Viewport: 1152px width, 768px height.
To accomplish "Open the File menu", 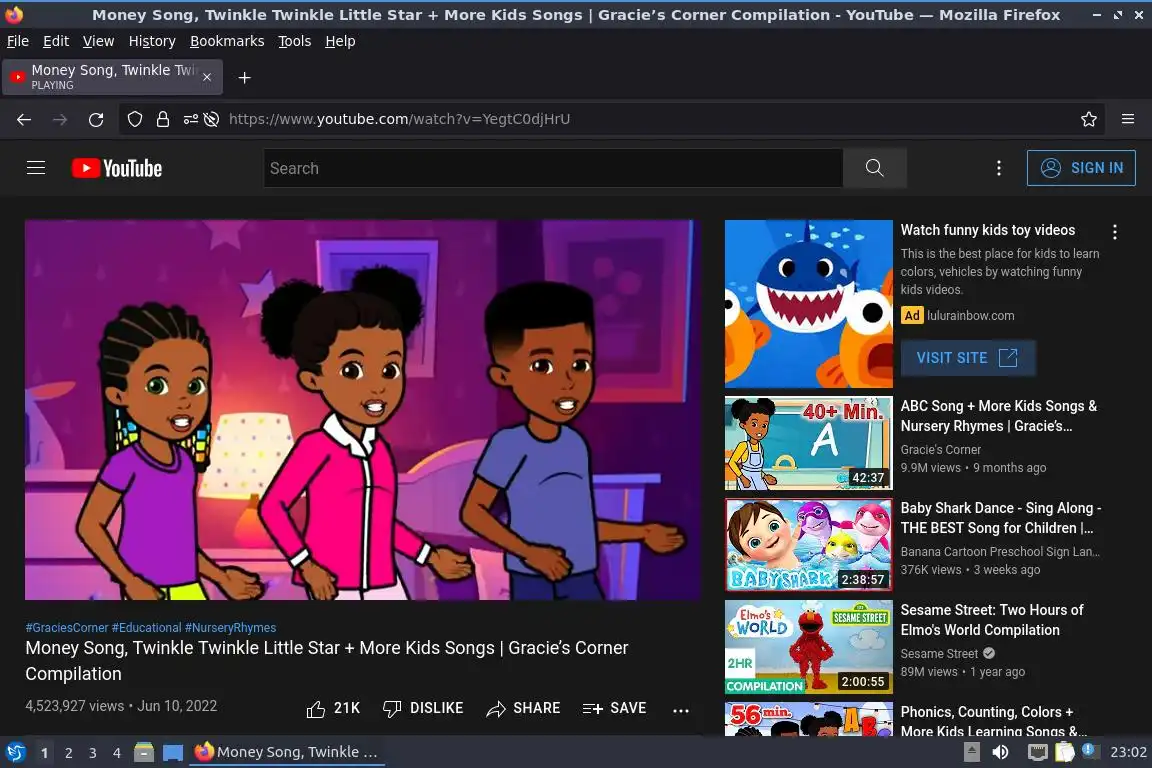I will point(18,41).
